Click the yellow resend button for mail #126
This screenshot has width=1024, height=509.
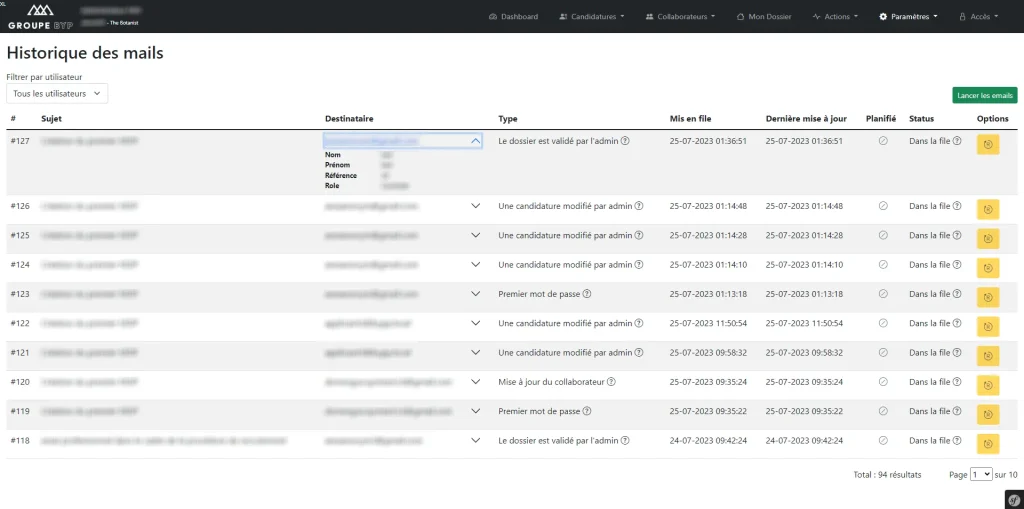click(x=987, y=209)
